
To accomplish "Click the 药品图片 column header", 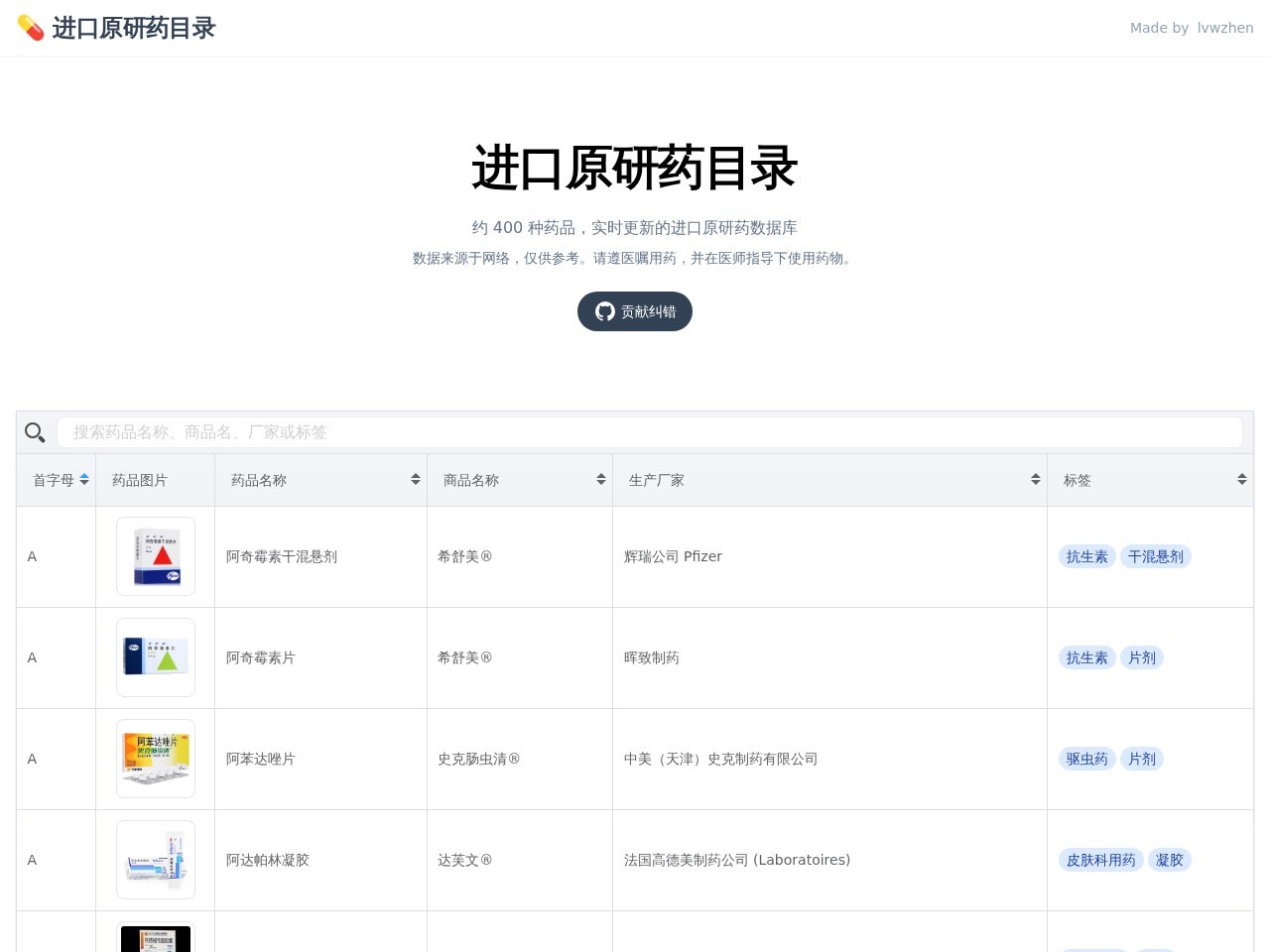I will (x=156, y=480).
